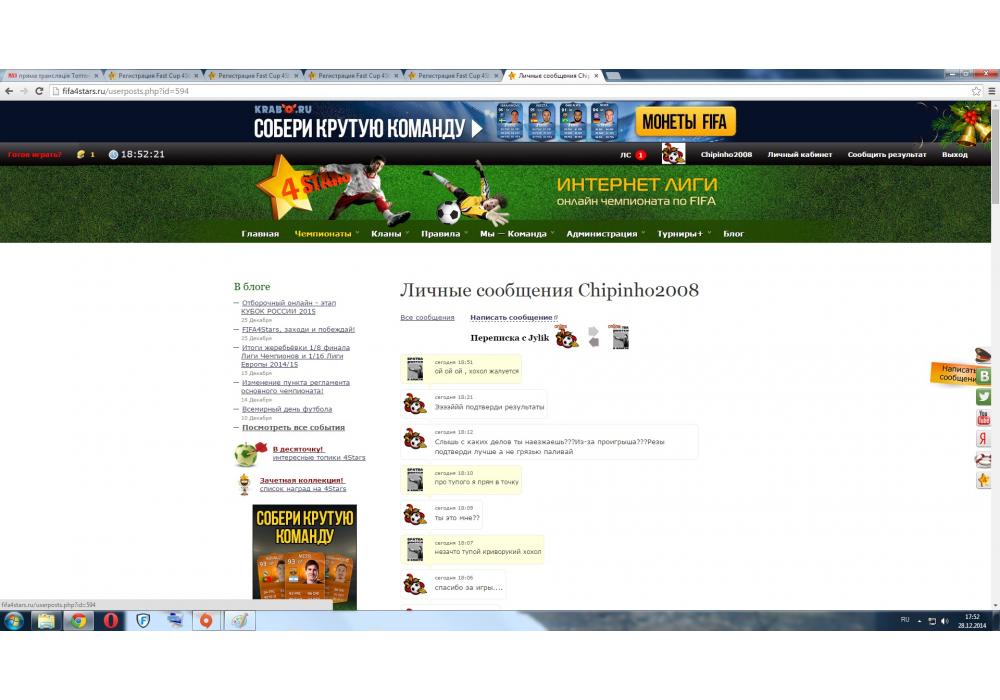1000x700 pixels.
Task: Open Opera from the taskbar
Action: pos(110,620)
